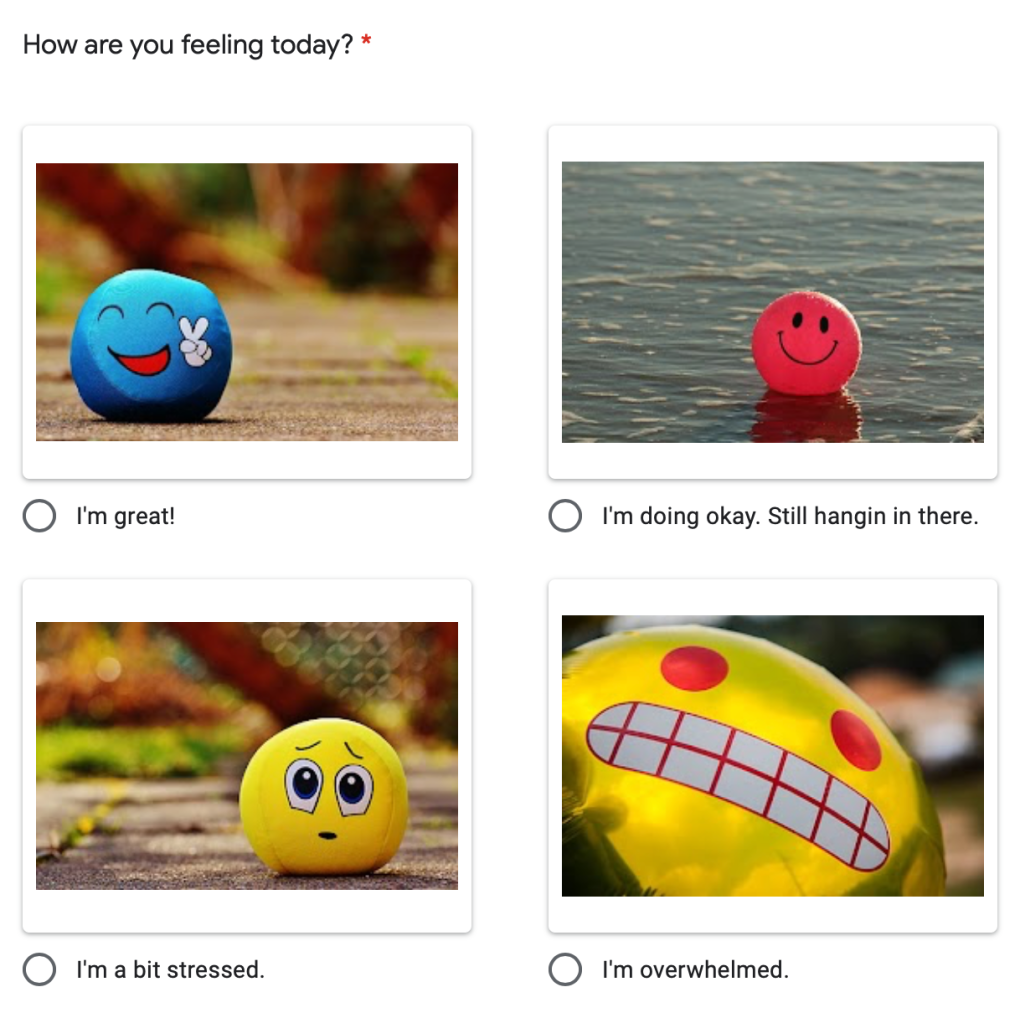
Task: Click the "I'm a bit stressed." label text
Action: (170, 970)
